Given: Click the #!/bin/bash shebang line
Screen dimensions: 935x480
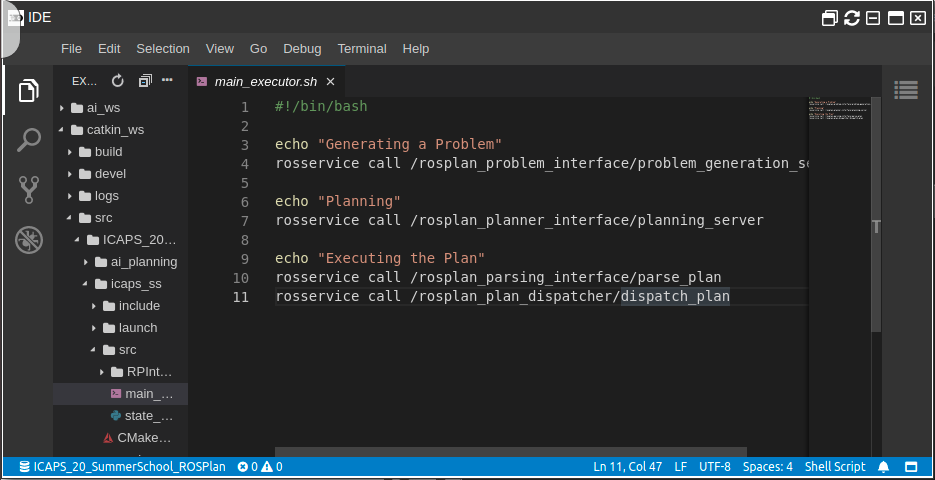Looking at the screenshot, I should [321, 107].
